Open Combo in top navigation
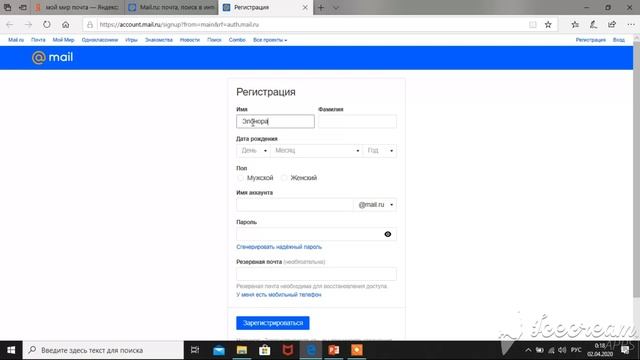This screenshot has width=640, height=360. point(237,40)
